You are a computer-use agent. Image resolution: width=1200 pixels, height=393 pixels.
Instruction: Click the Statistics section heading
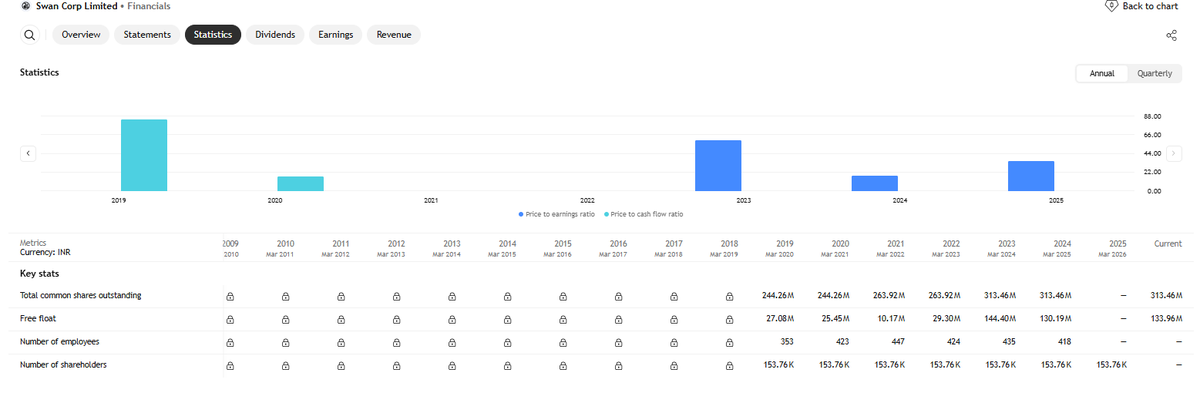(39, 73)
